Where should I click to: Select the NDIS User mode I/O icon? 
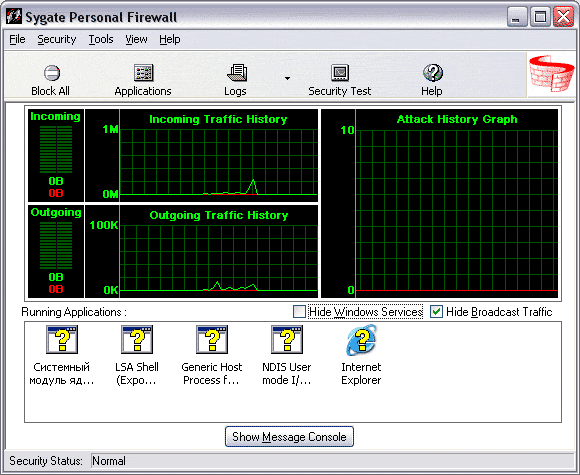287,340
